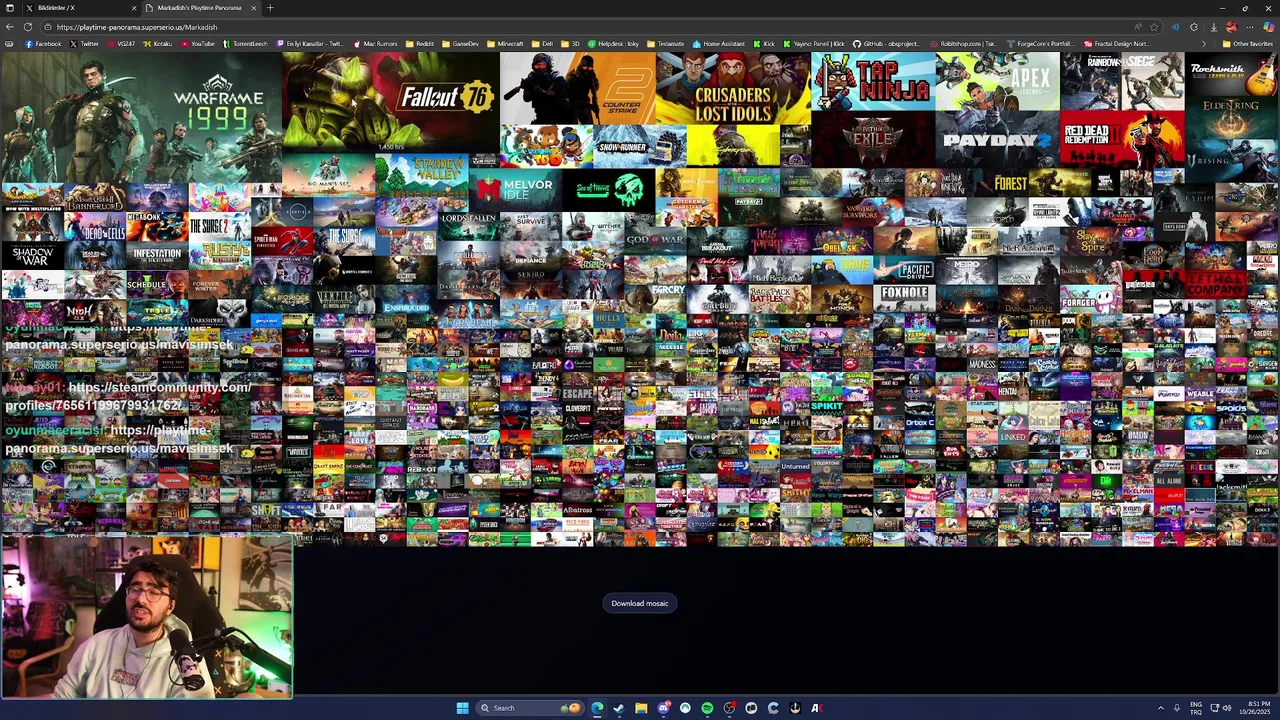Open Mac Rumors bookmark
1280x720 pixels.
(375, 44)
